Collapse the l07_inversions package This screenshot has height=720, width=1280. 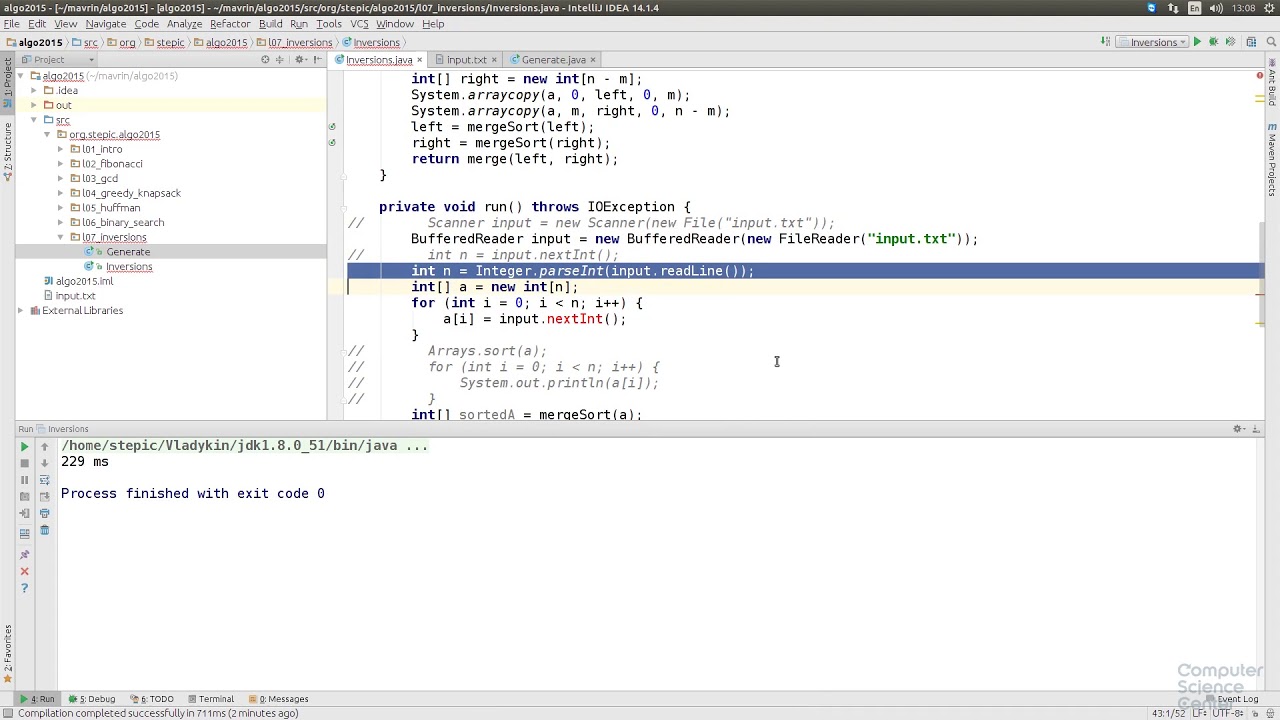(x=60, y=237)
